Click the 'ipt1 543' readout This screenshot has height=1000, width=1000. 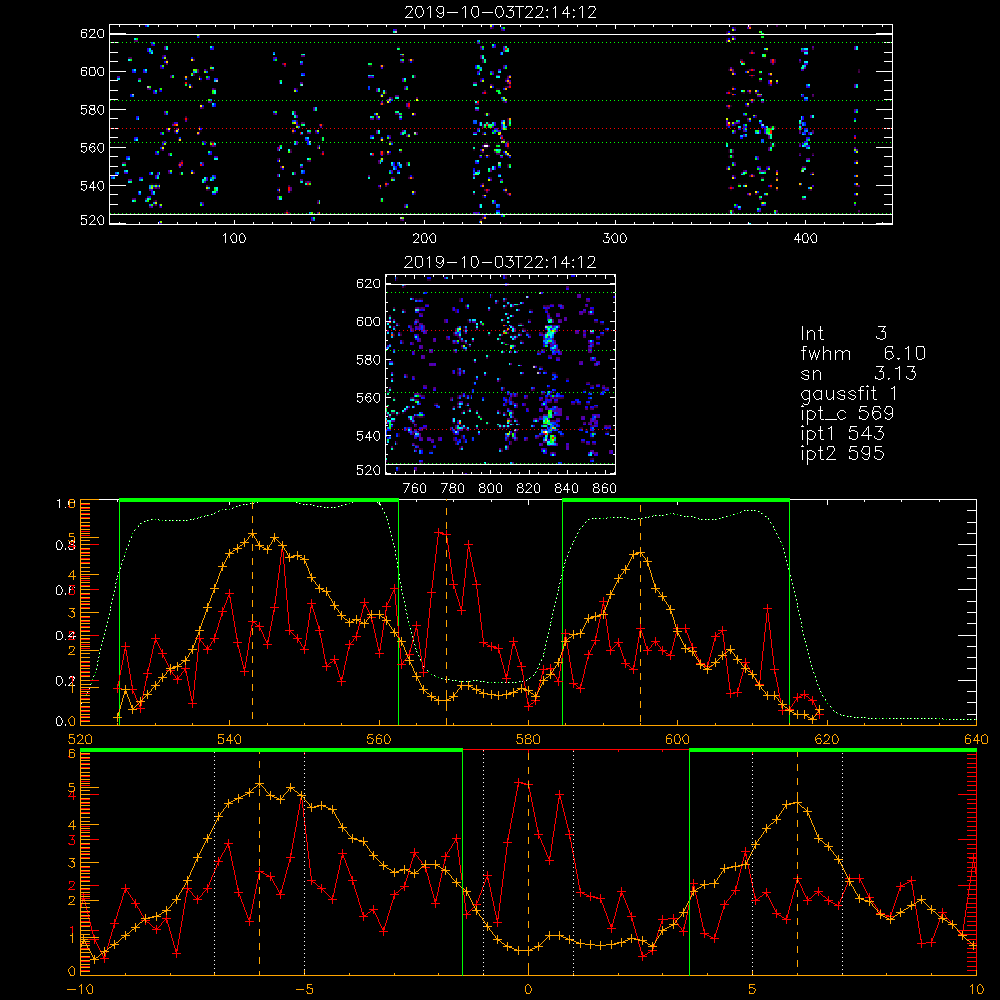tap(842, 433)
